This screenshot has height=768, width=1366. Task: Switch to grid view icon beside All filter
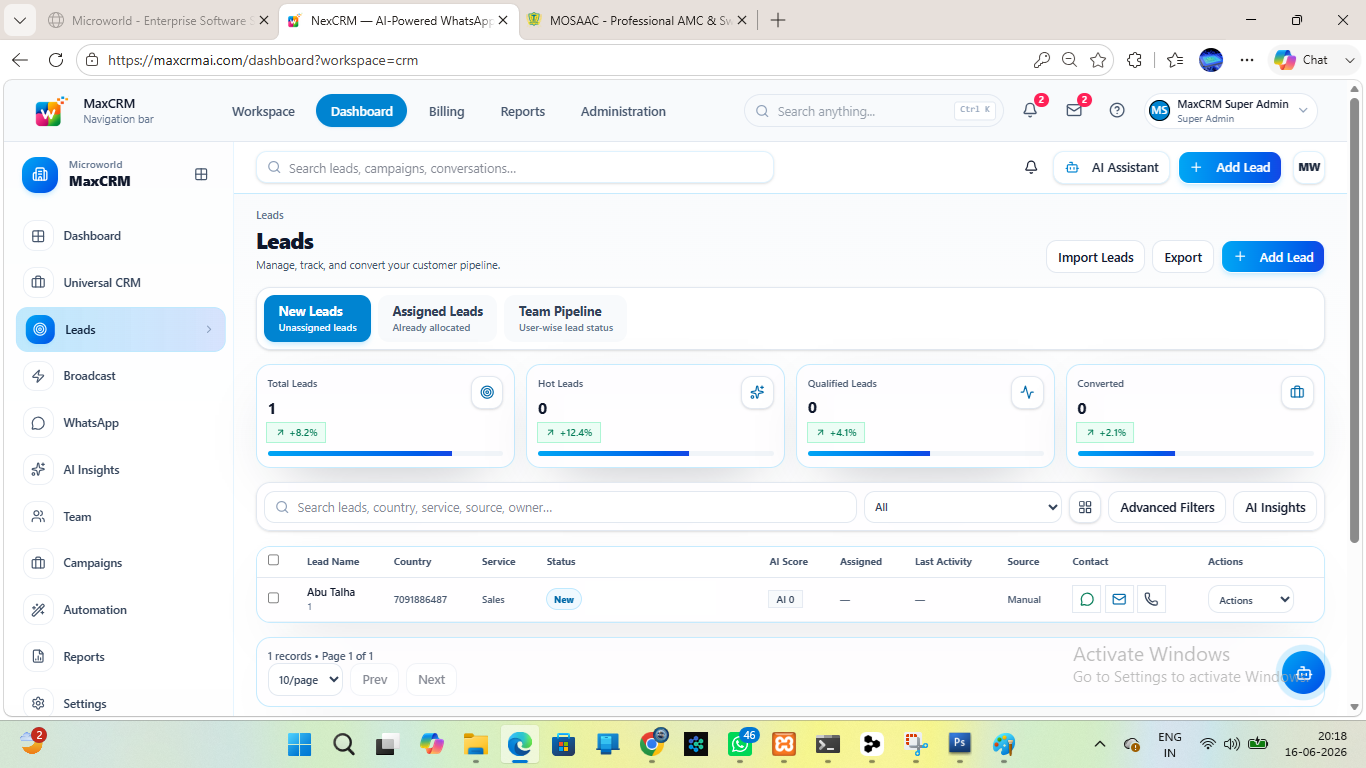tap(1084, 507)
